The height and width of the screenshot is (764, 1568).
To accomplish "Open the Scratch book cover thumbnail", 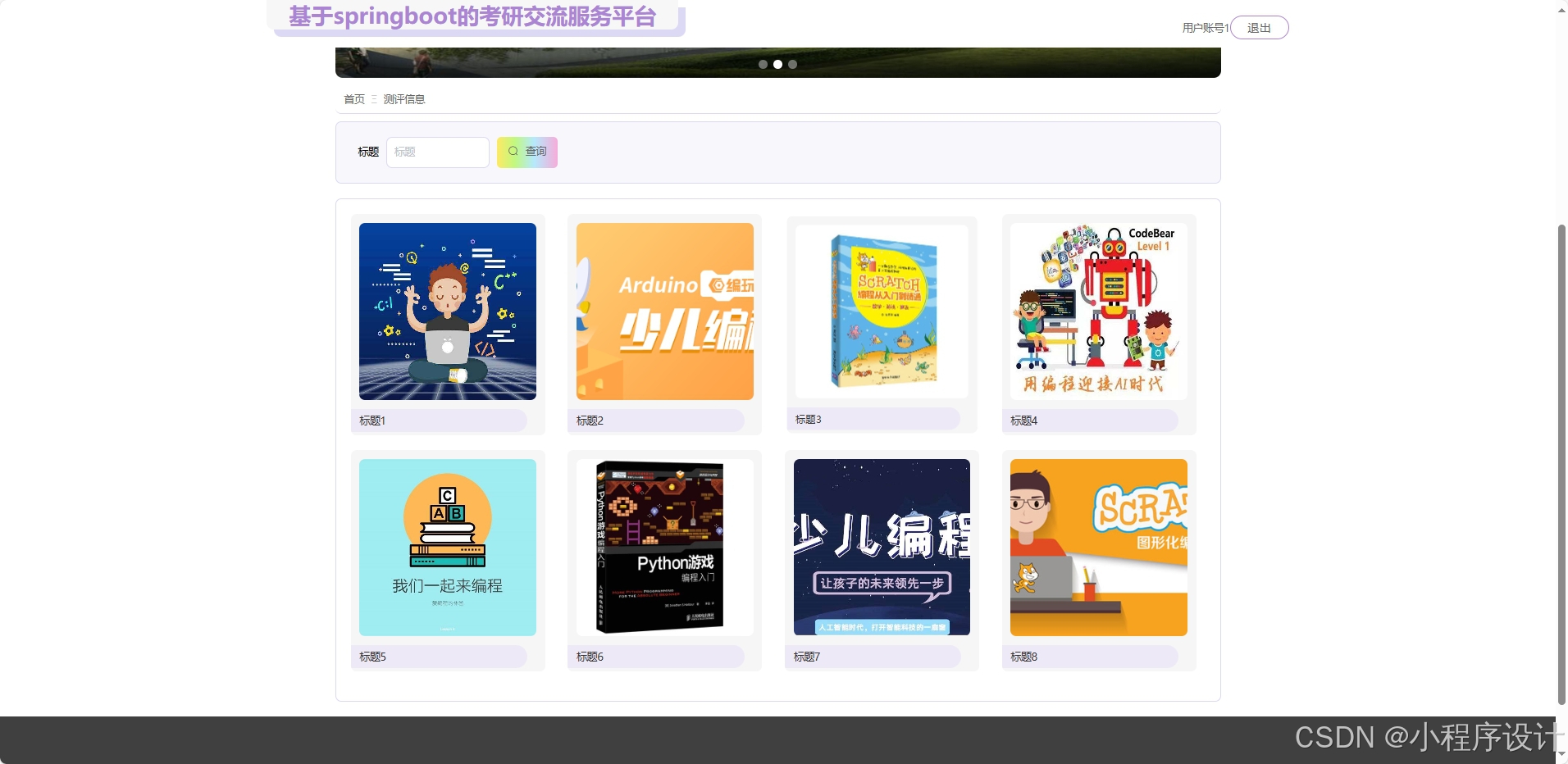I will [882, 312].
